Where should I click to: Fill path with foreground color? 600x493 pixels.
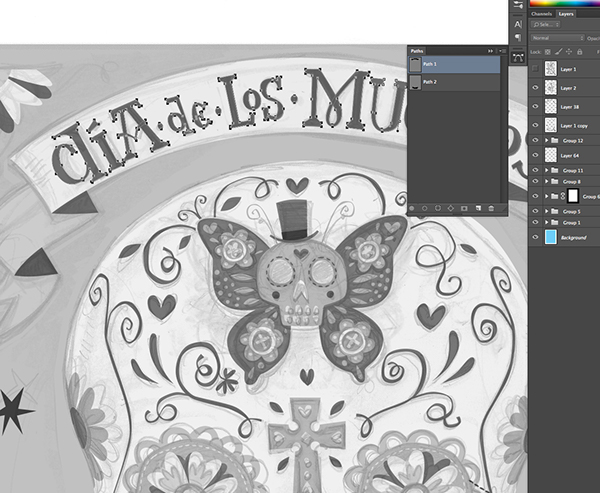coord(412,208)
